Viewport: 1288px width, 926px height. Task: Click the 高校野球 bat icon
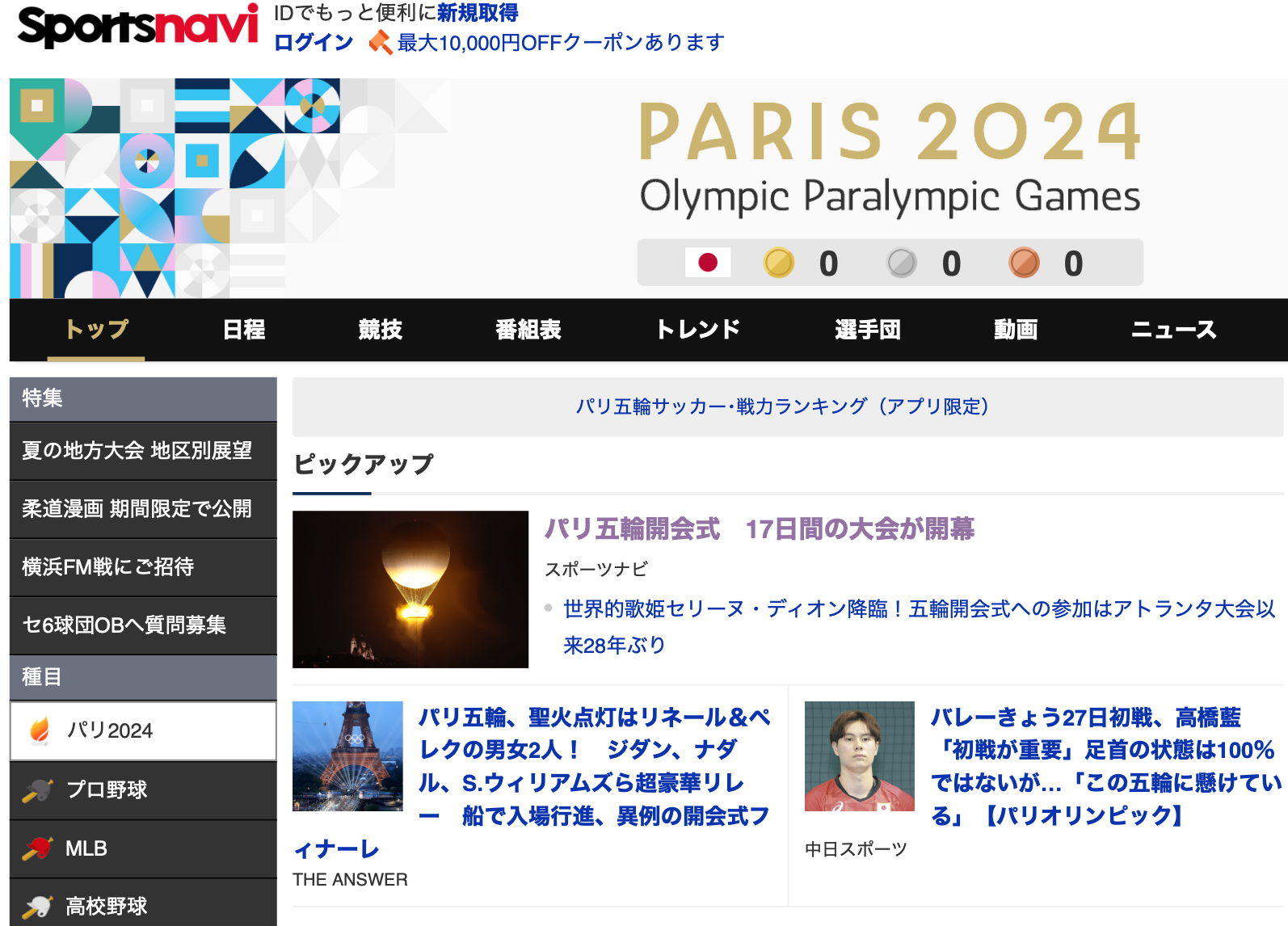[x=37, y=907]
